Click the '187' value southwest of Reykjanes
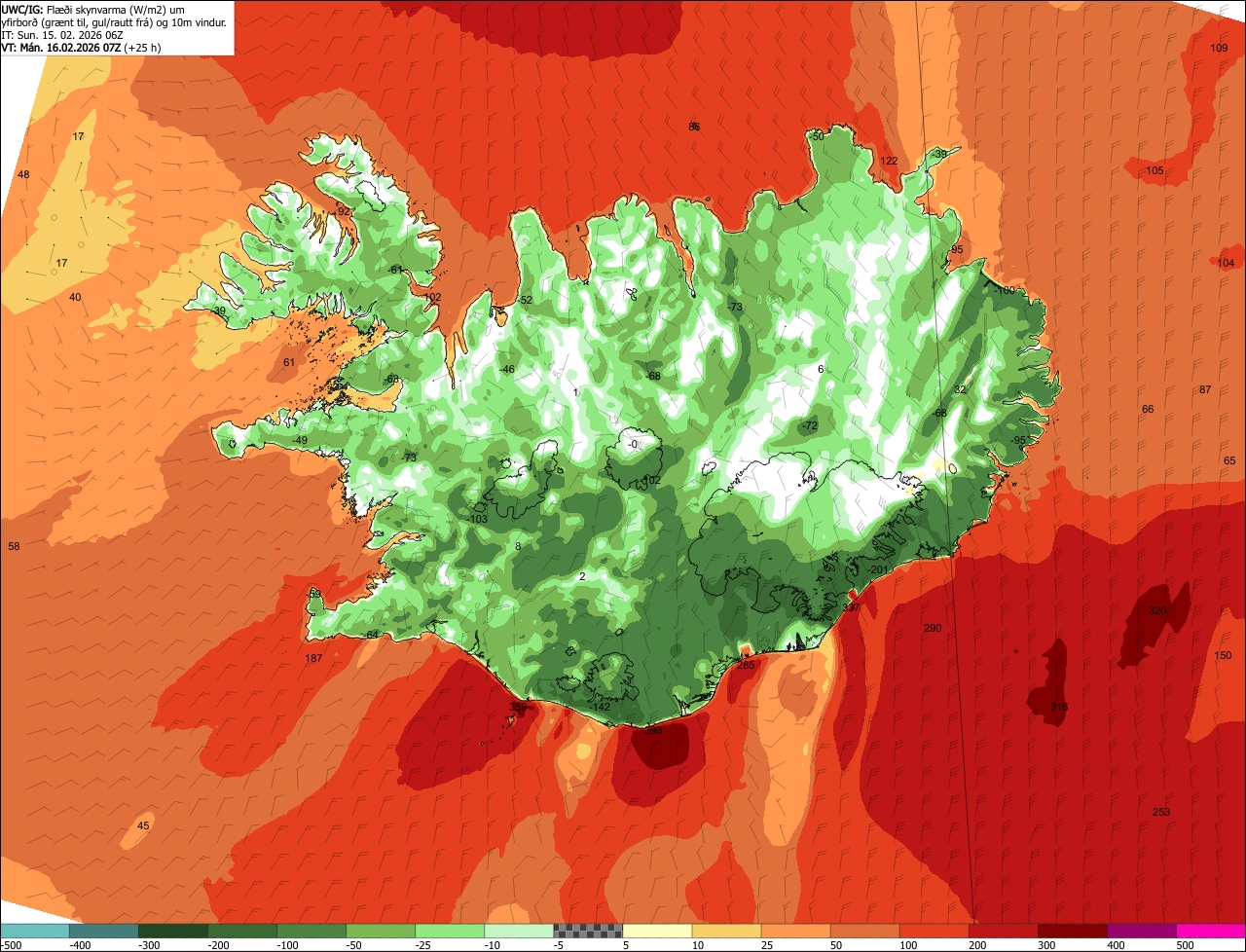 coord(313,659)
